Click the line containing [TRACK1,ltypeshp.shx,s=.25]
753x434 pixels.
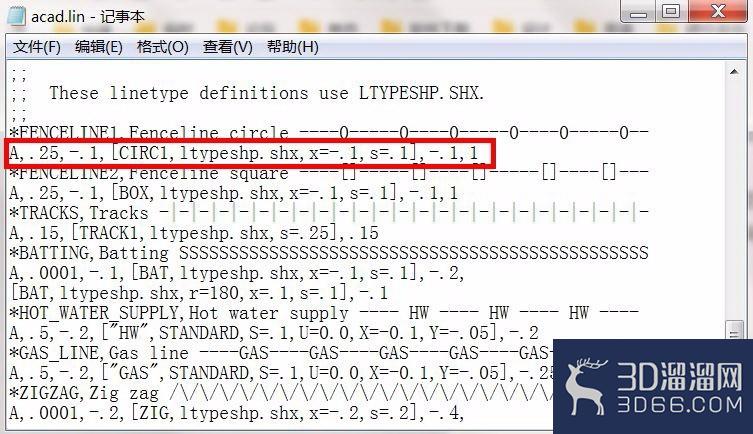coord(194,233)
